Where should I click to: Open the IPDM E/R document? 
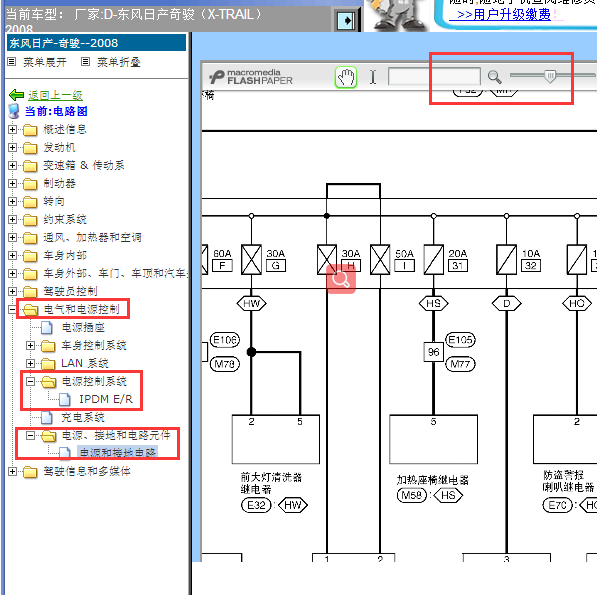point(106,399)
